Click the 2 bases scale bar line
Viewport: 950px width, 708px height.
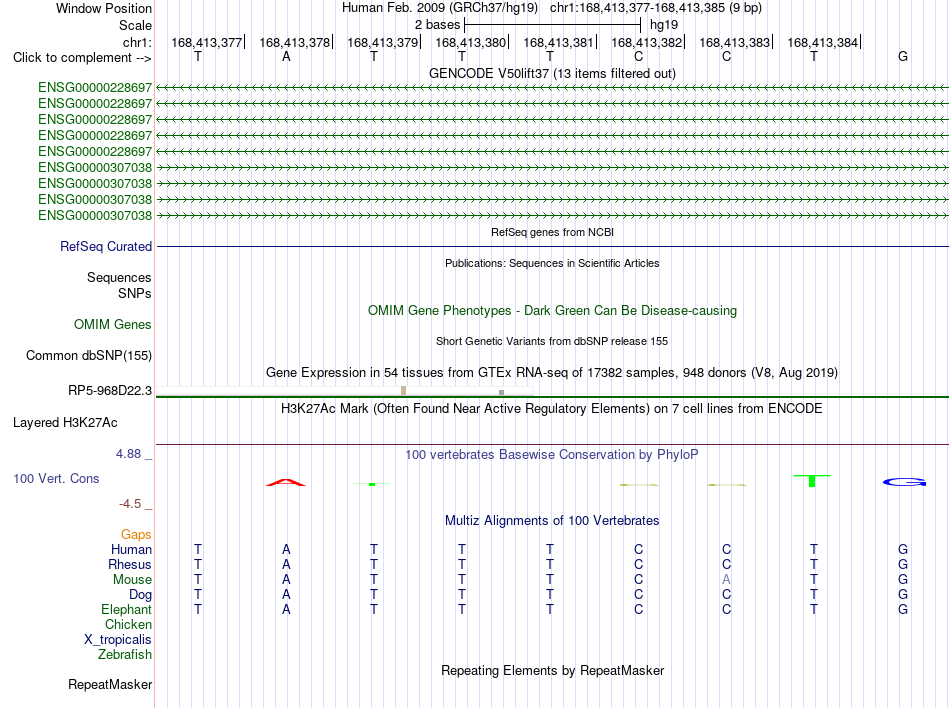tap(553, 25)
